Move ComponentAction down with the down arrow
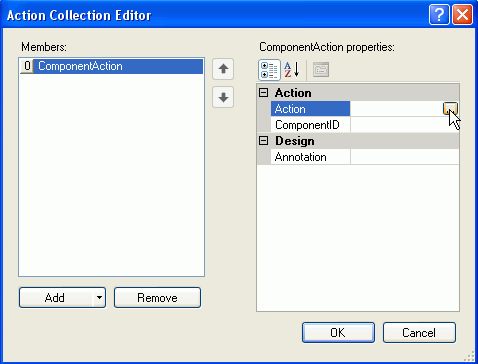 223,97
